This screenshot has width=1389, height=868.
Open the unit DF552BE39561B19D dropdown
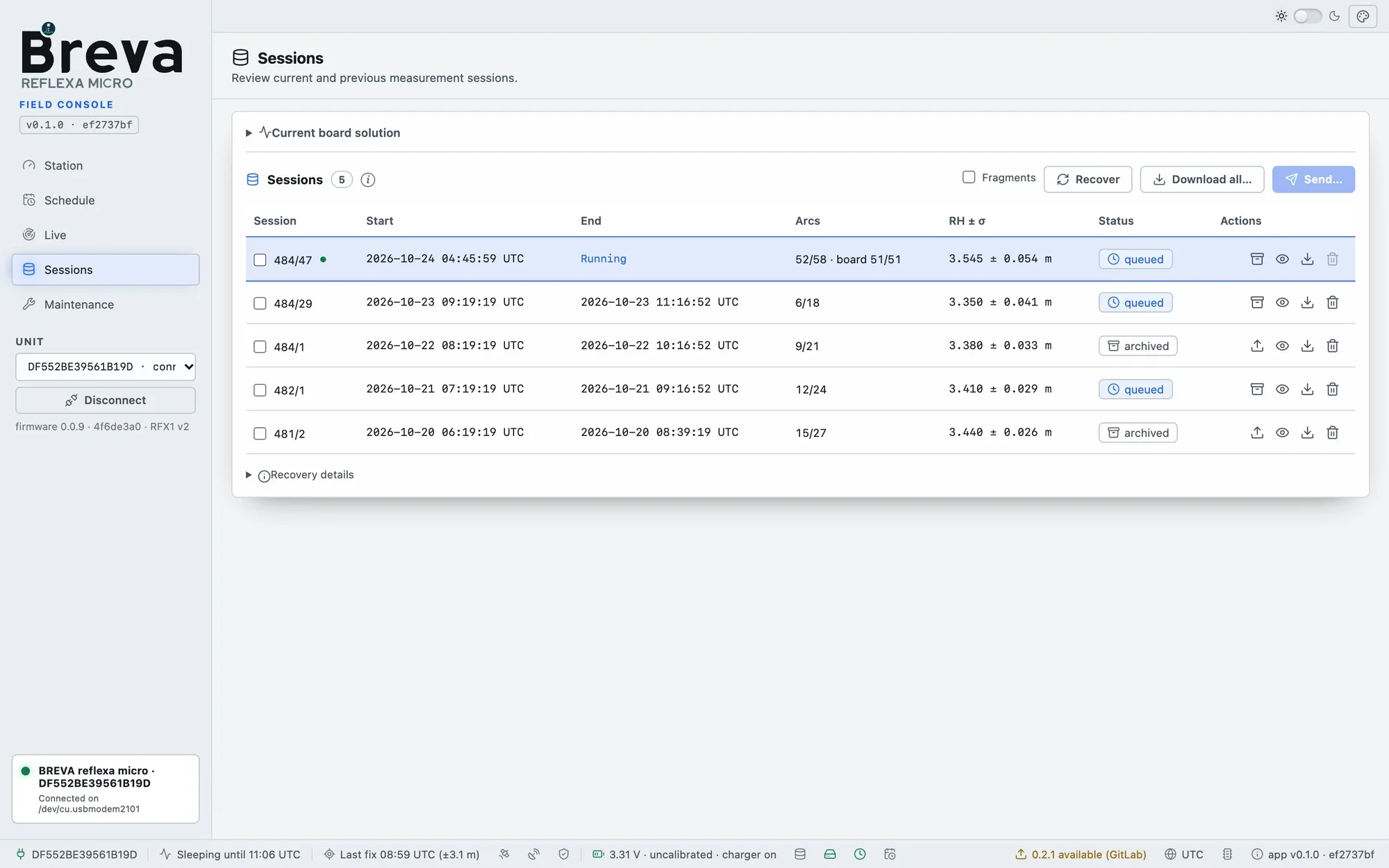106,367
